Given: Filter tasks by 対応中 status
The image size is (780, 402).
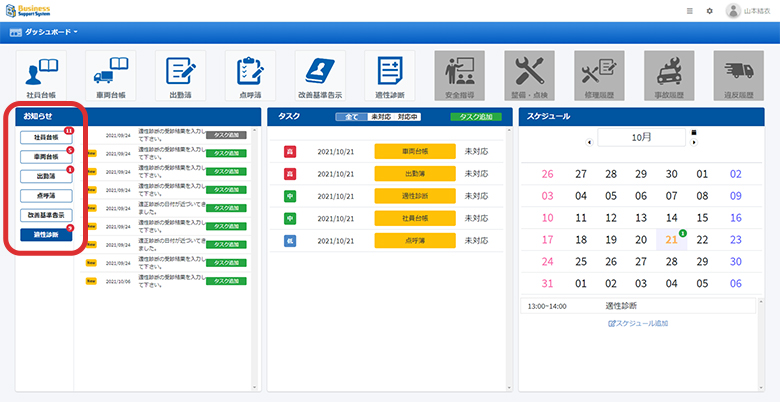Looking at the screenshot, I should click(x=408, y=117).
